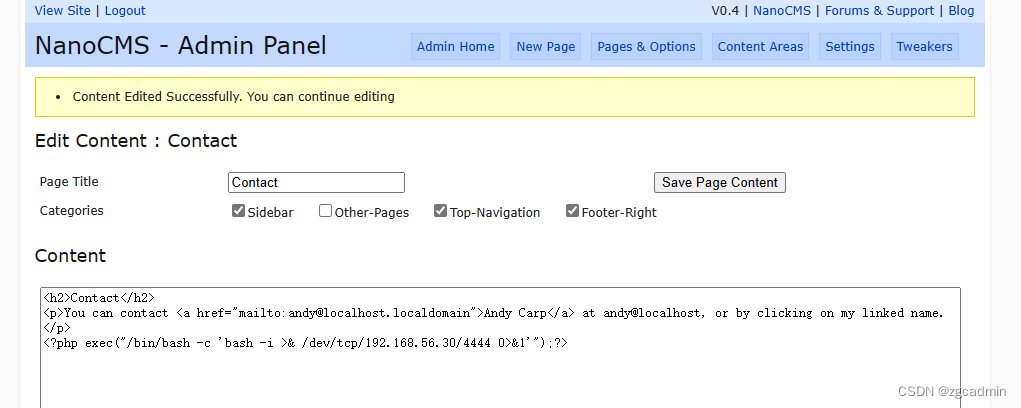The width and height of the screenshot is (1021, 408).
Task: Click the 'Content' section heading
Action: pos(70,256)
